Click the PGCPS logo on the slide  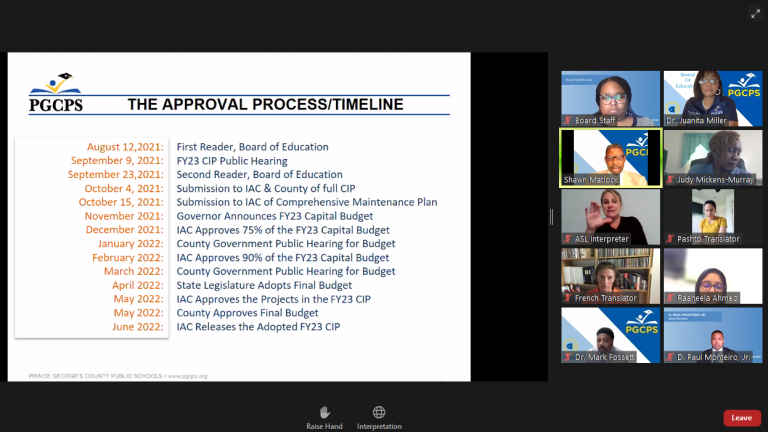coord(55,92)
